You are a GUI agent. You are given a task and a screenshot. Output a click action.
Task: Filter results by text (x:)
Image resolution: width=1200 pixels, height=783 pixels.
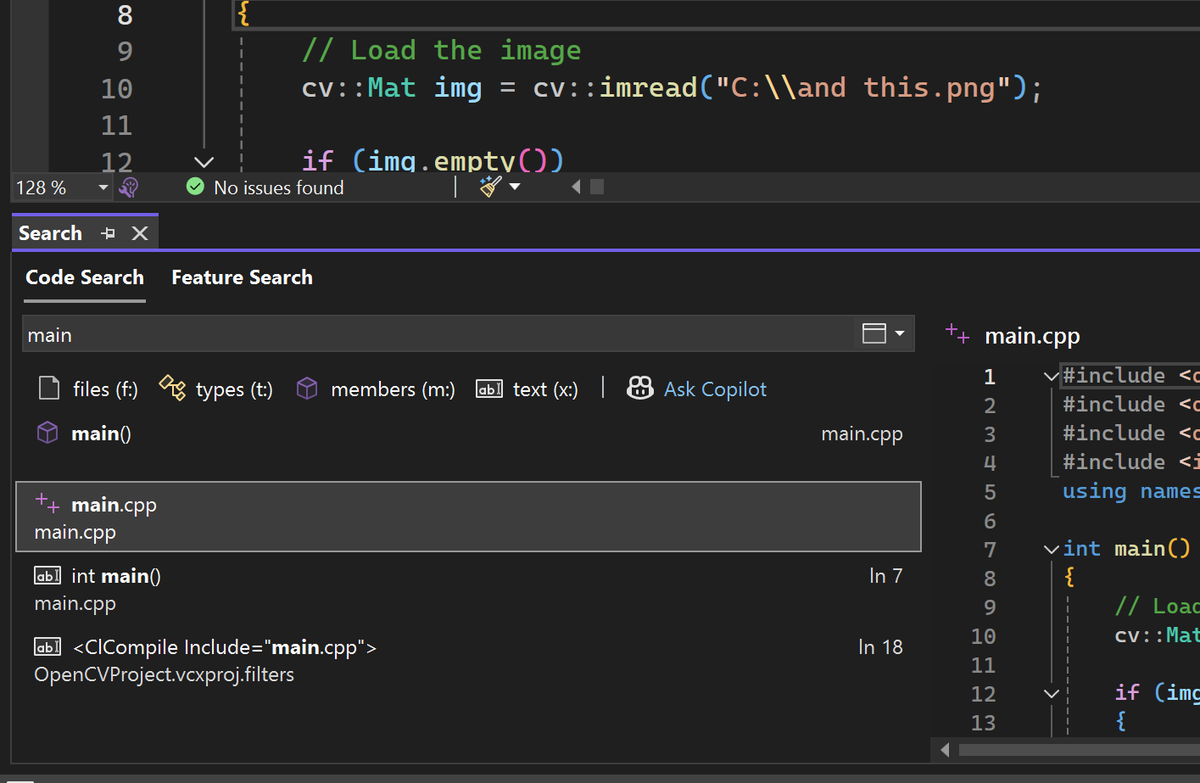(x=526, y=389)
